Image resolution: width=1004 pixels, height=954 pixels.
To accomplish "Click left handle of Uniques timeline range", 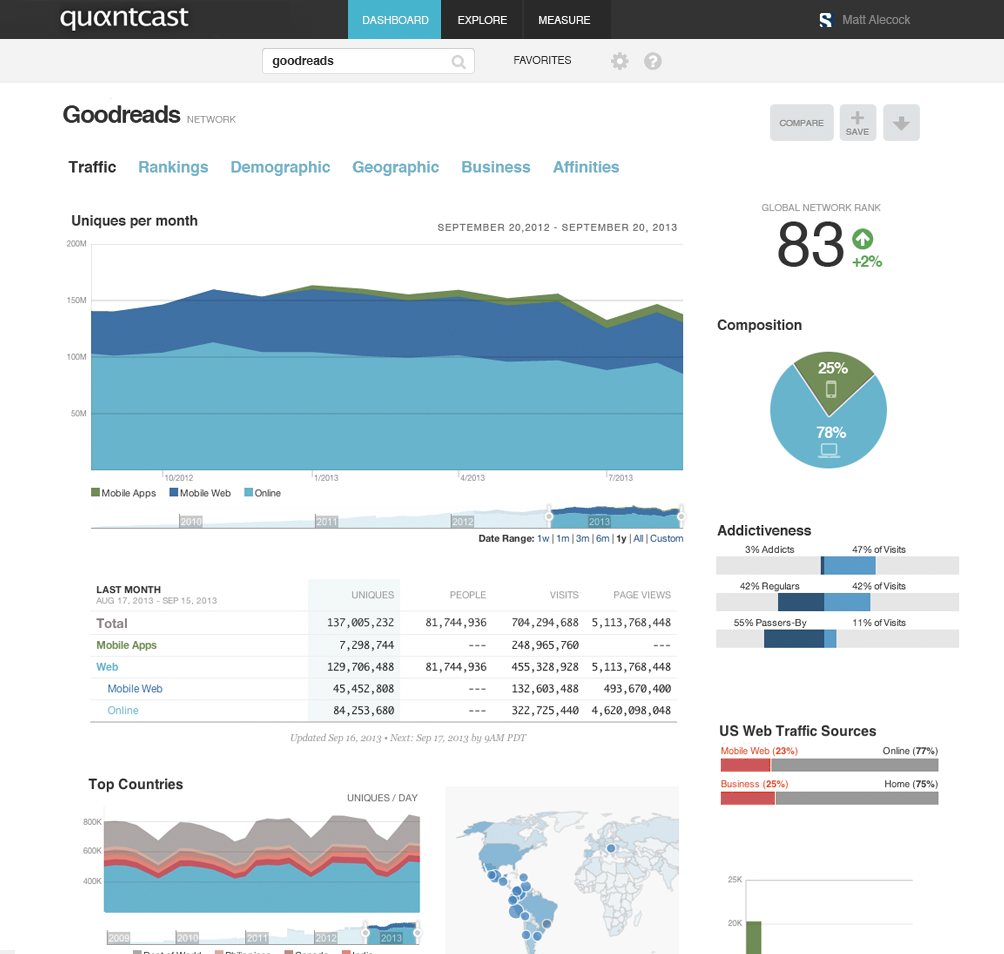I will (549, 516).
